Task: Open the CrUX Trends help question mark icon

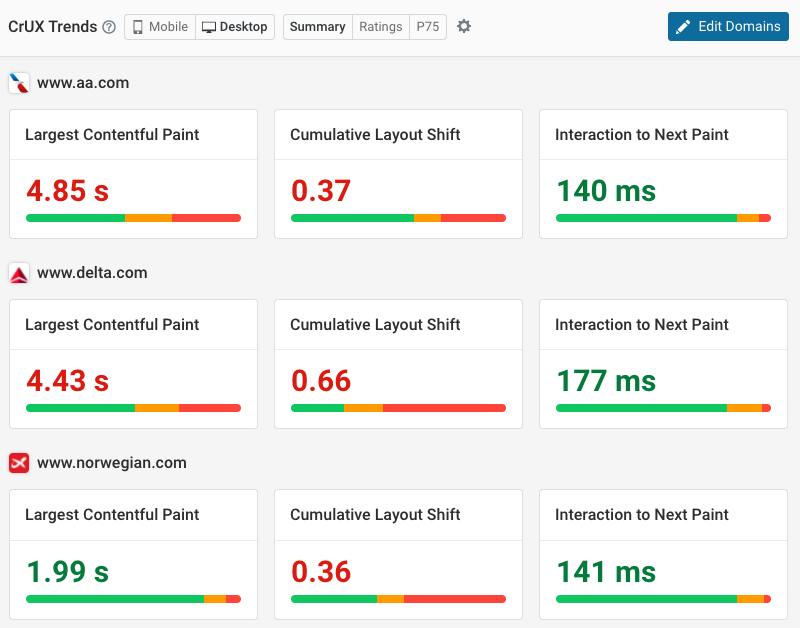Action: [x=109, y=27]
